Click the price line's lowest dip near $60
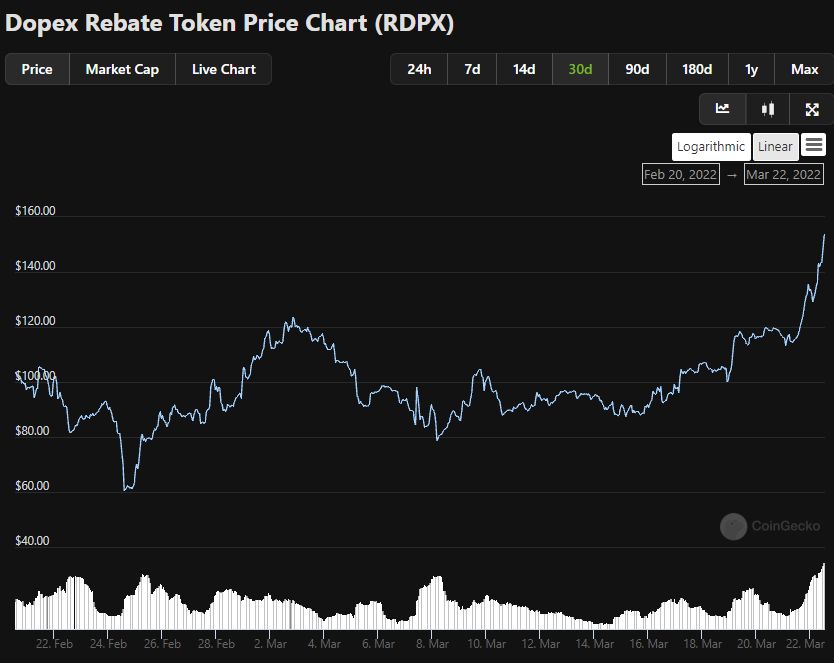 [x=125, y=489]
